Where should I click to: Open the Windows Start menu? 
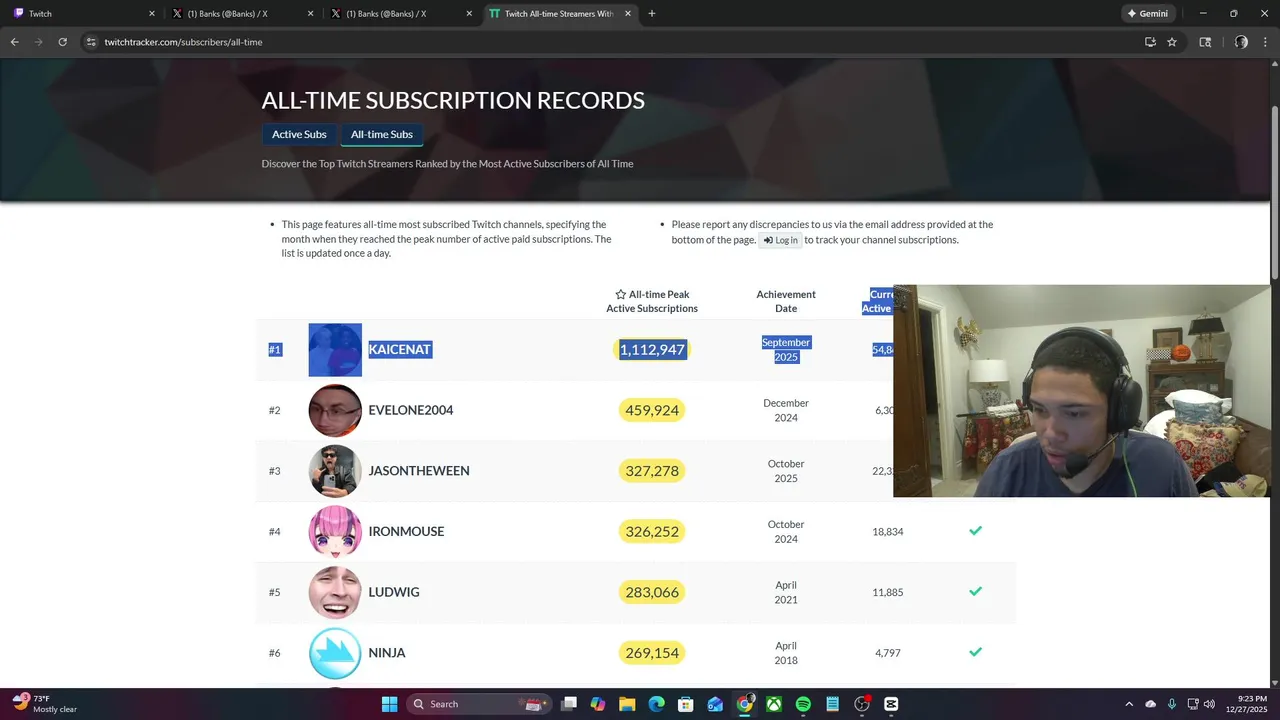tap(390, 704)
